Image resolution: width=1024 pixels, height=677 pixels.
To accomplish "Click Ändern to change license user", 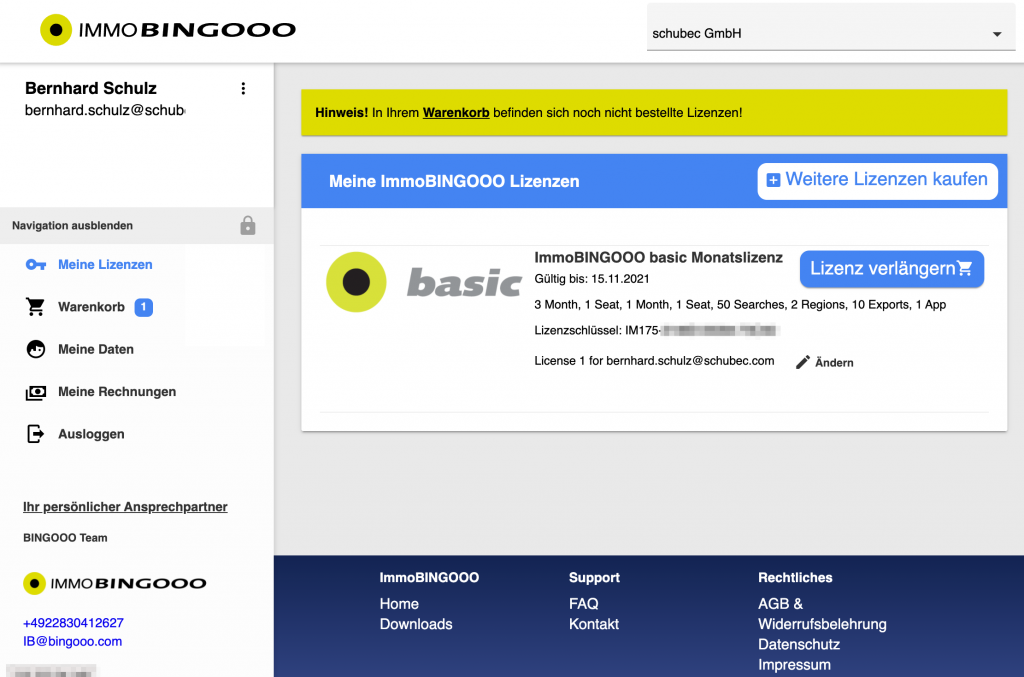I will (x=834, y=363).
